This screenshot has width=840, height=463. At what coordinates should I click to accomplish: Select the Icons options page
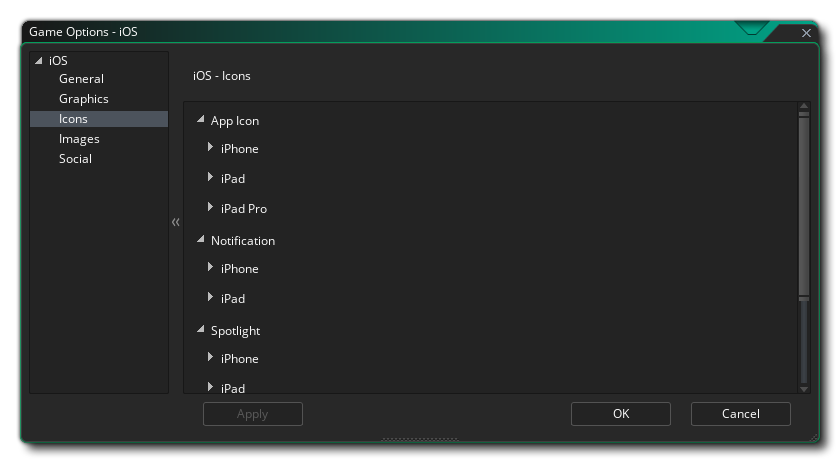click(x=99, y=119)
